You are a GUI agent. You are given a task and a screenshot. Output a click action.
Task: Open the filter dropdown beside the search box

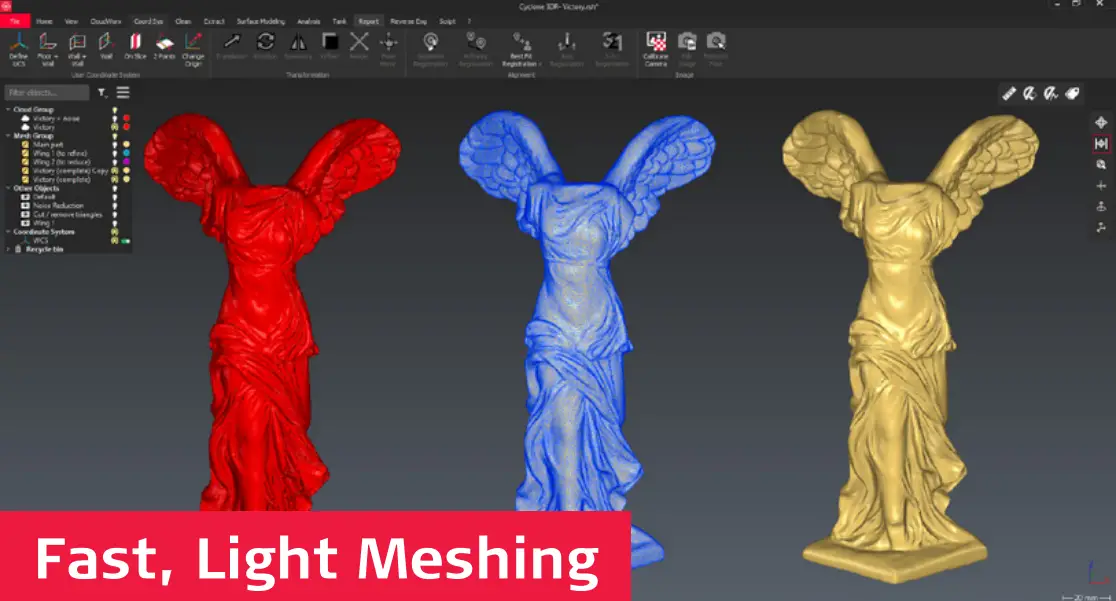(x=102, y=92)
